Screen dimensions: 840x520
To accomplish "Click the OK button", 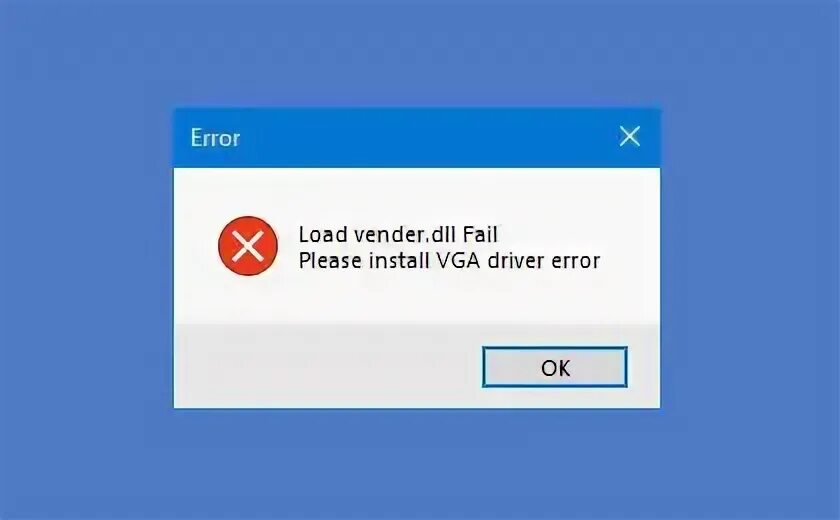I will 554,367.
